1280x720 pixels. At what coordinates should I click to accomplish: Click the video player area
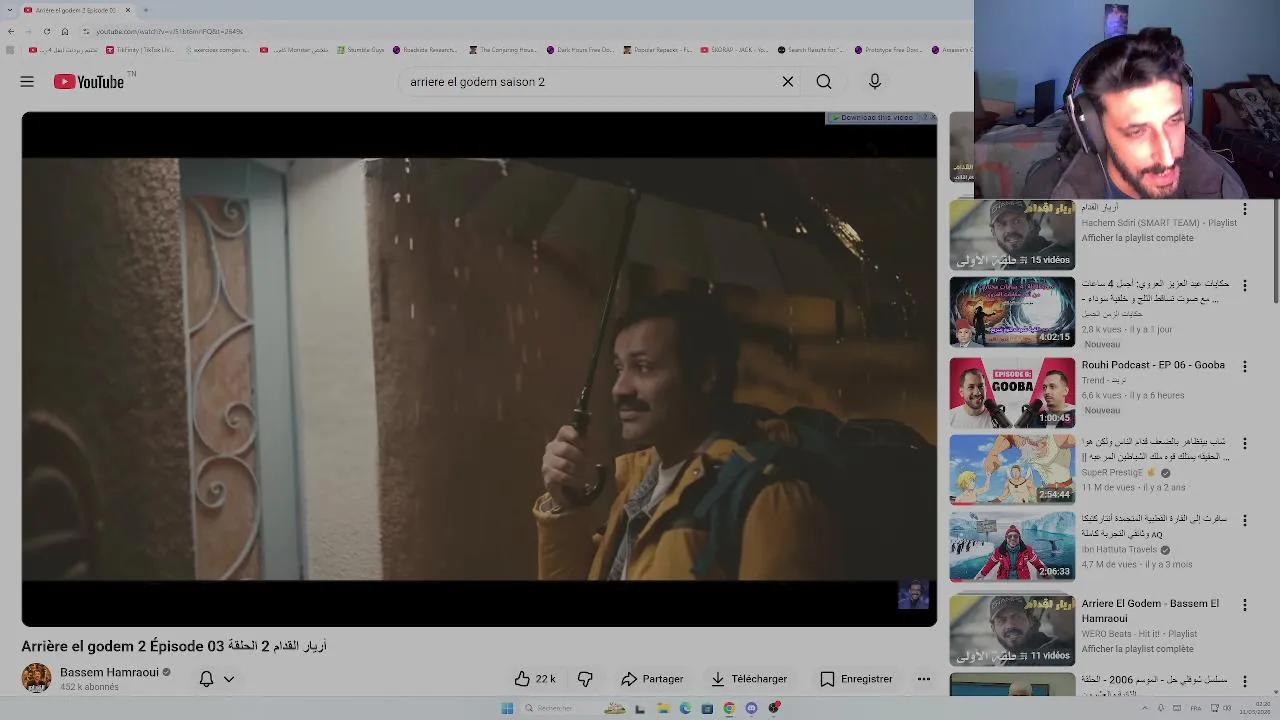(x=479, y=369)
